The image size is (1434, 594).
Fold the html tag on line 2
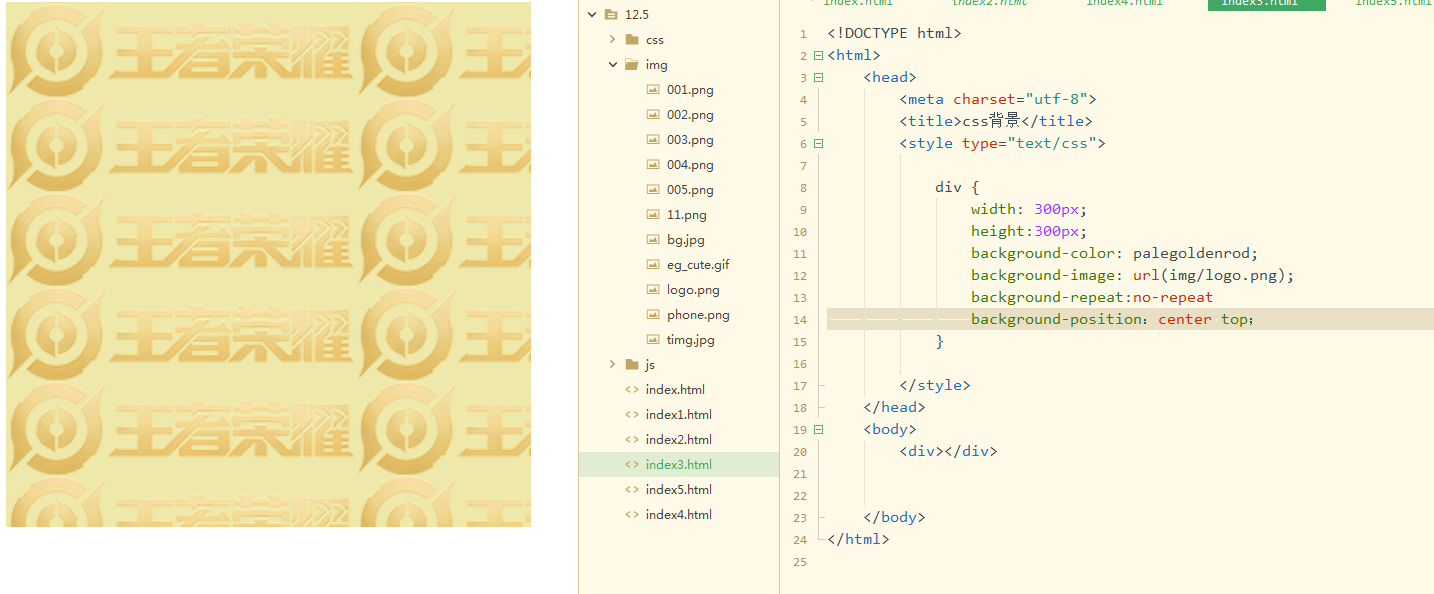(x=818, y=56)
